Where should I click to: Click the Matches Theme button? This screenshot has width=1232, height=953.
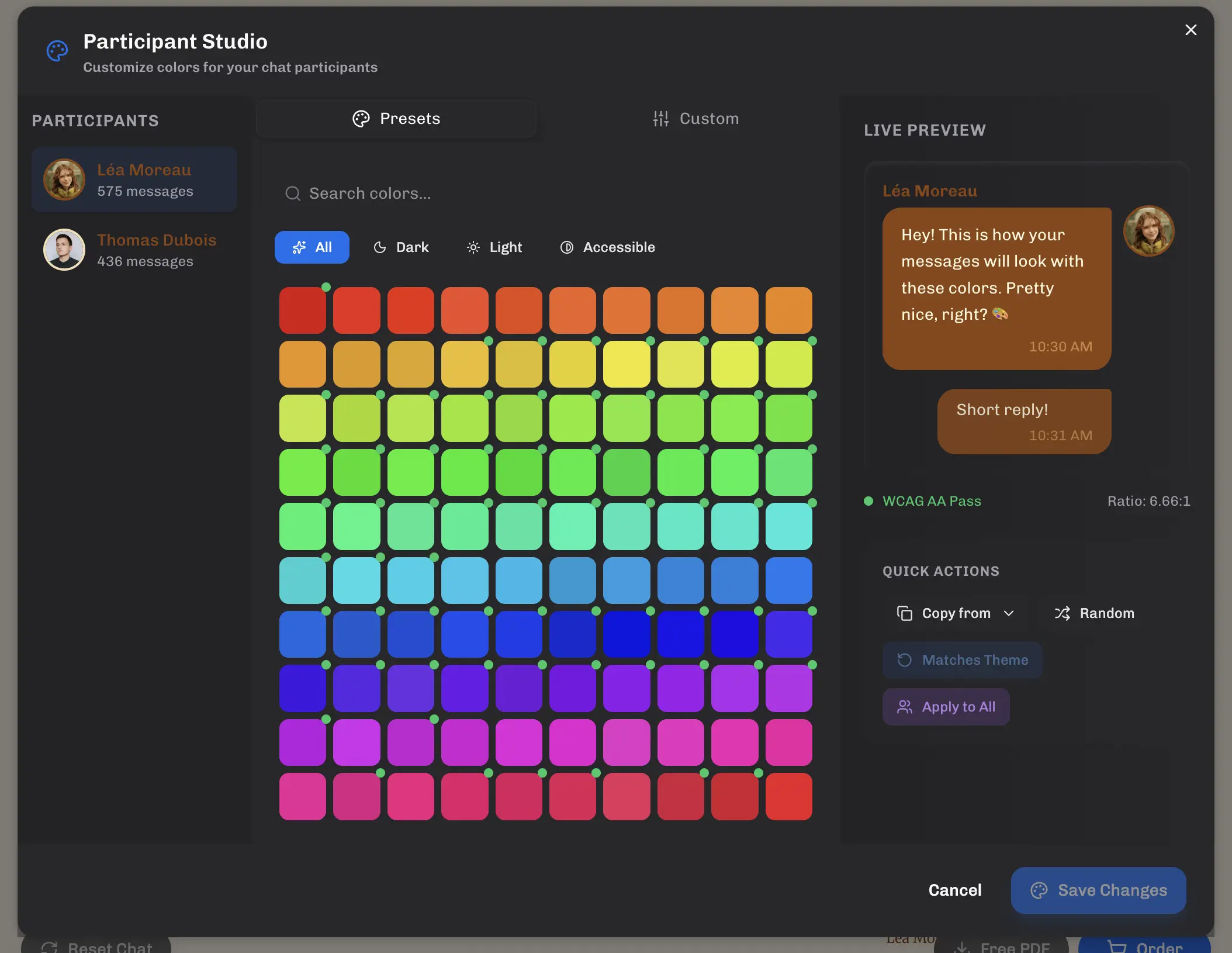click(963, 660)
